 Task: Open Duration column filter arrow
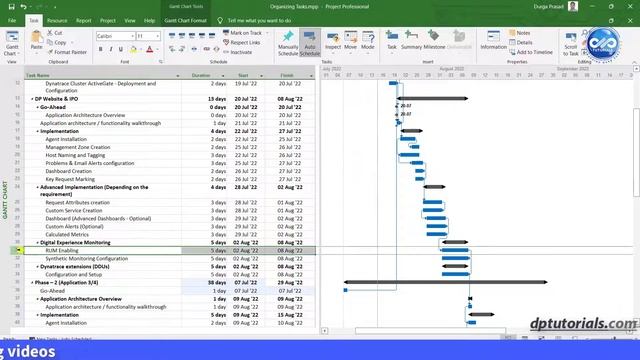pyautogui.click(x=223, y=76)
